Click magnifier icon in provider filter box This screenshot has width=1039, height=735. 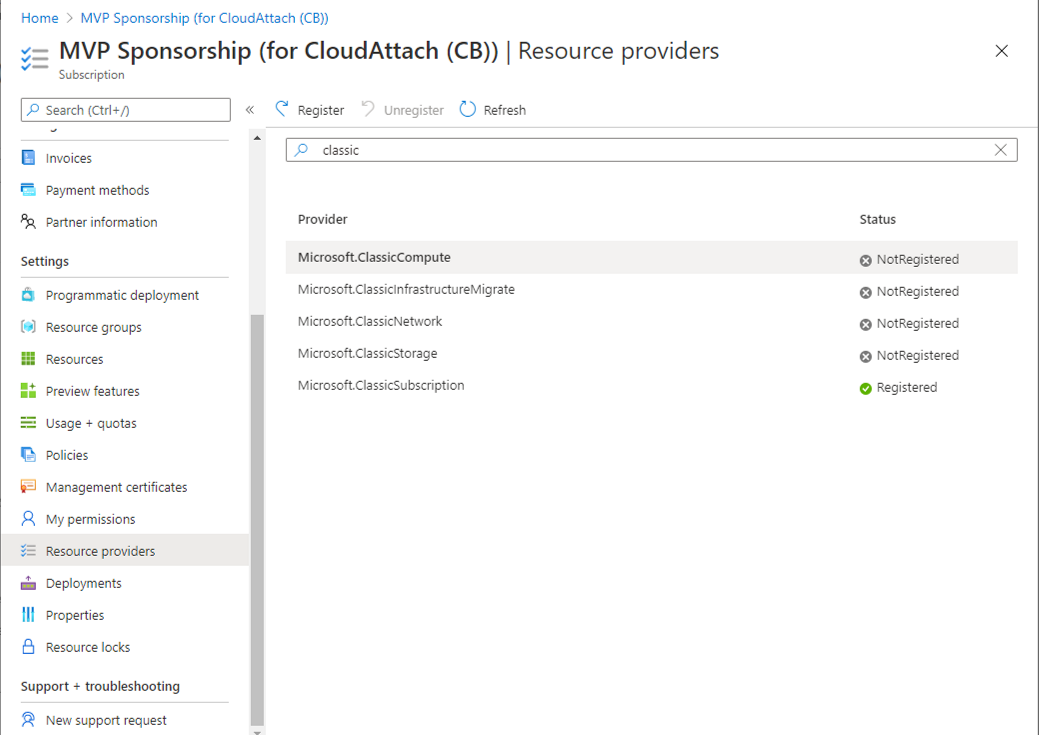[302, 150]
